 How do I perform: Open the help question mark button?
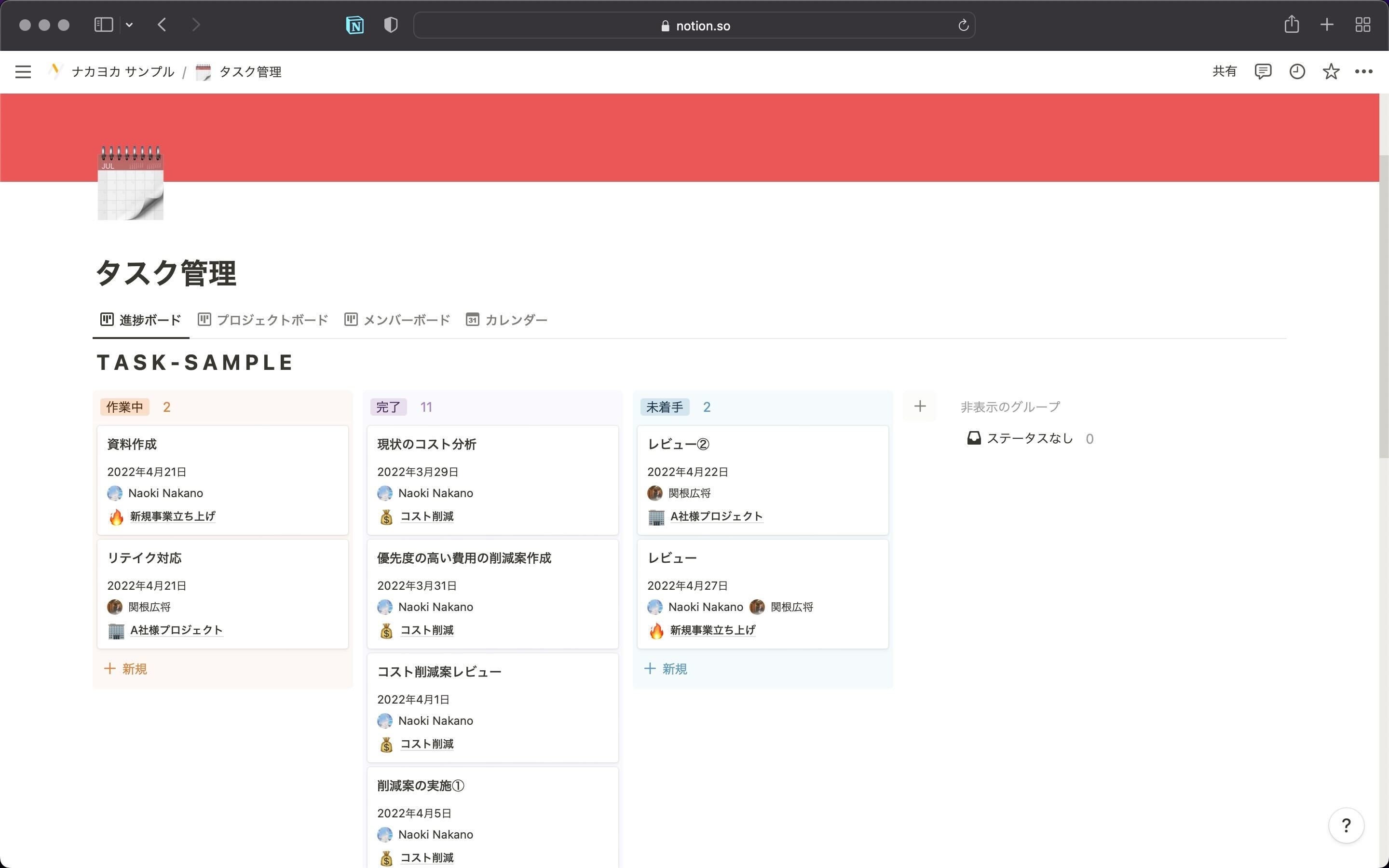pos(1346,826)
